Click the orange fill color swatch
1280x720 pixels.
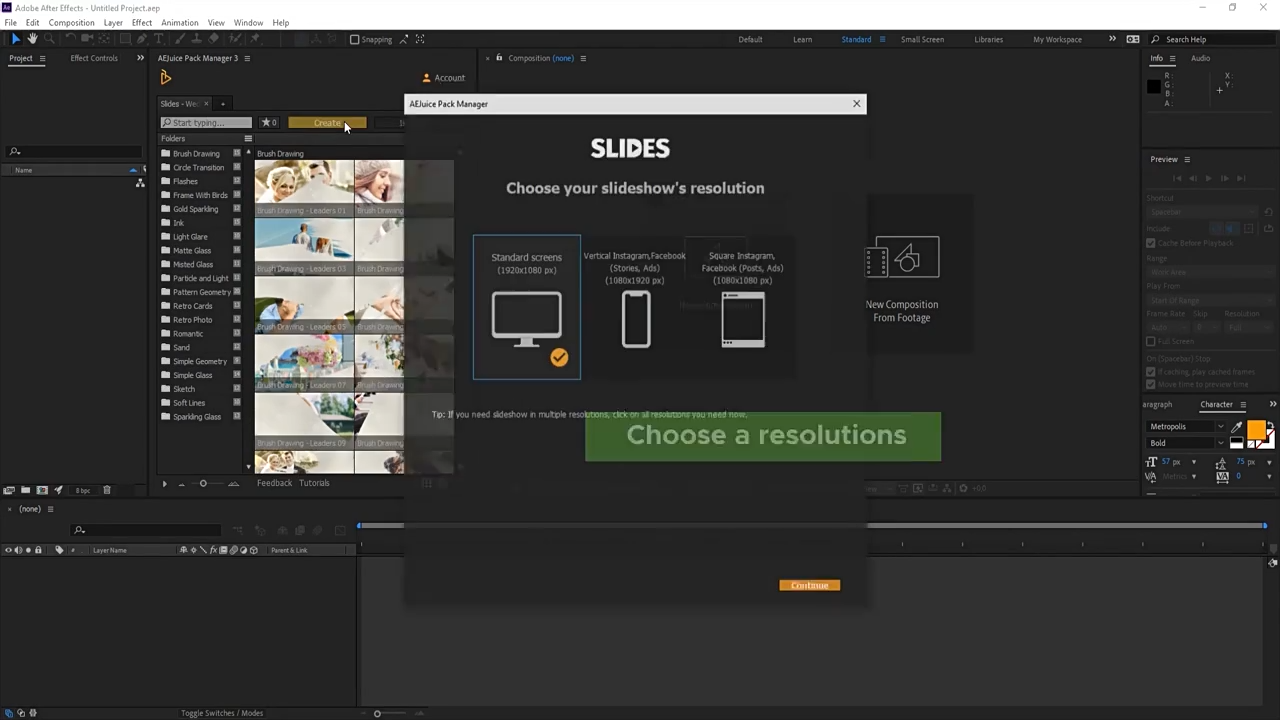coord(1256,430)
